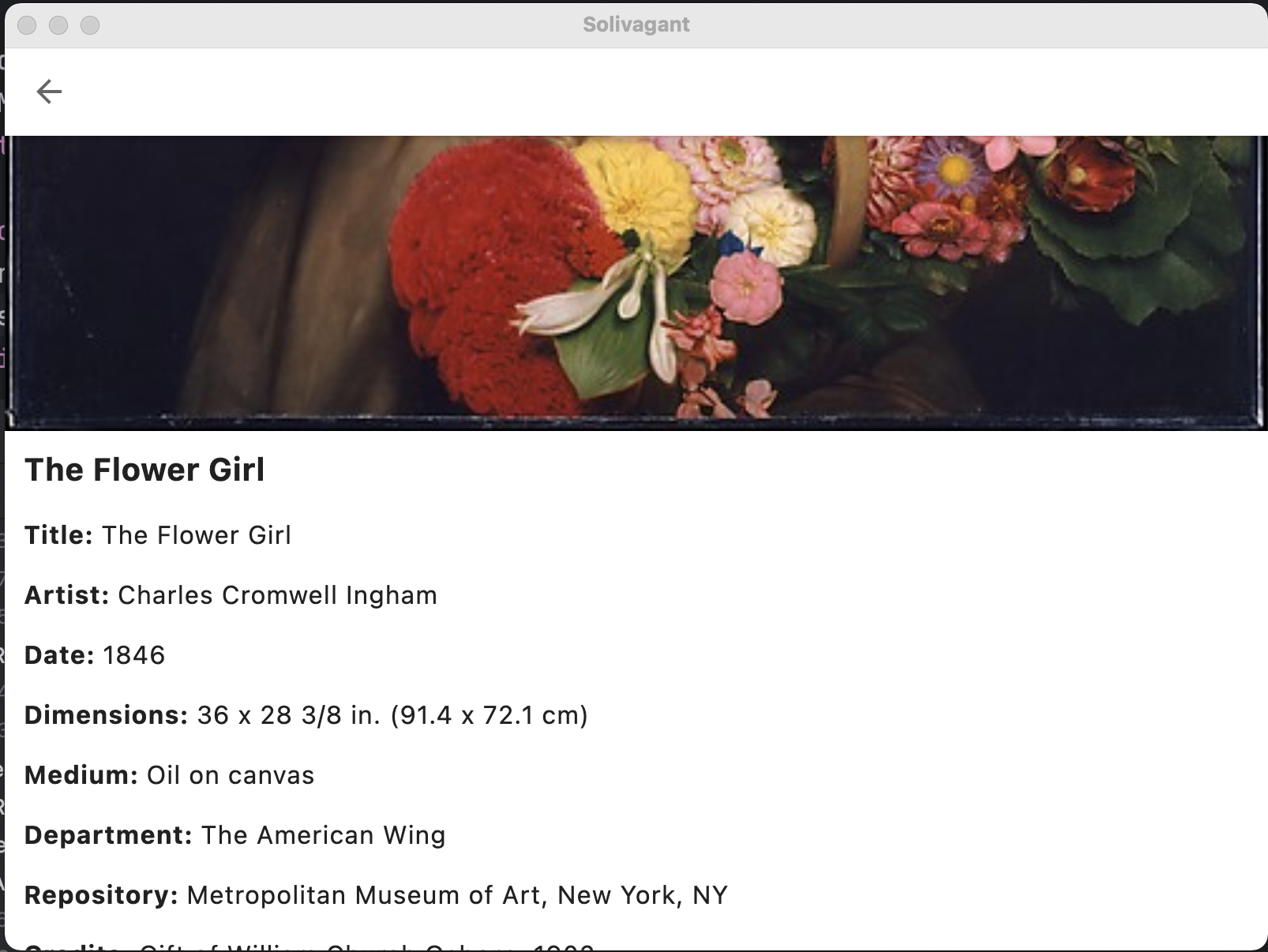1268x952 pixels.
Task: Click the Solivagant window title
Action: pos(636,24)
